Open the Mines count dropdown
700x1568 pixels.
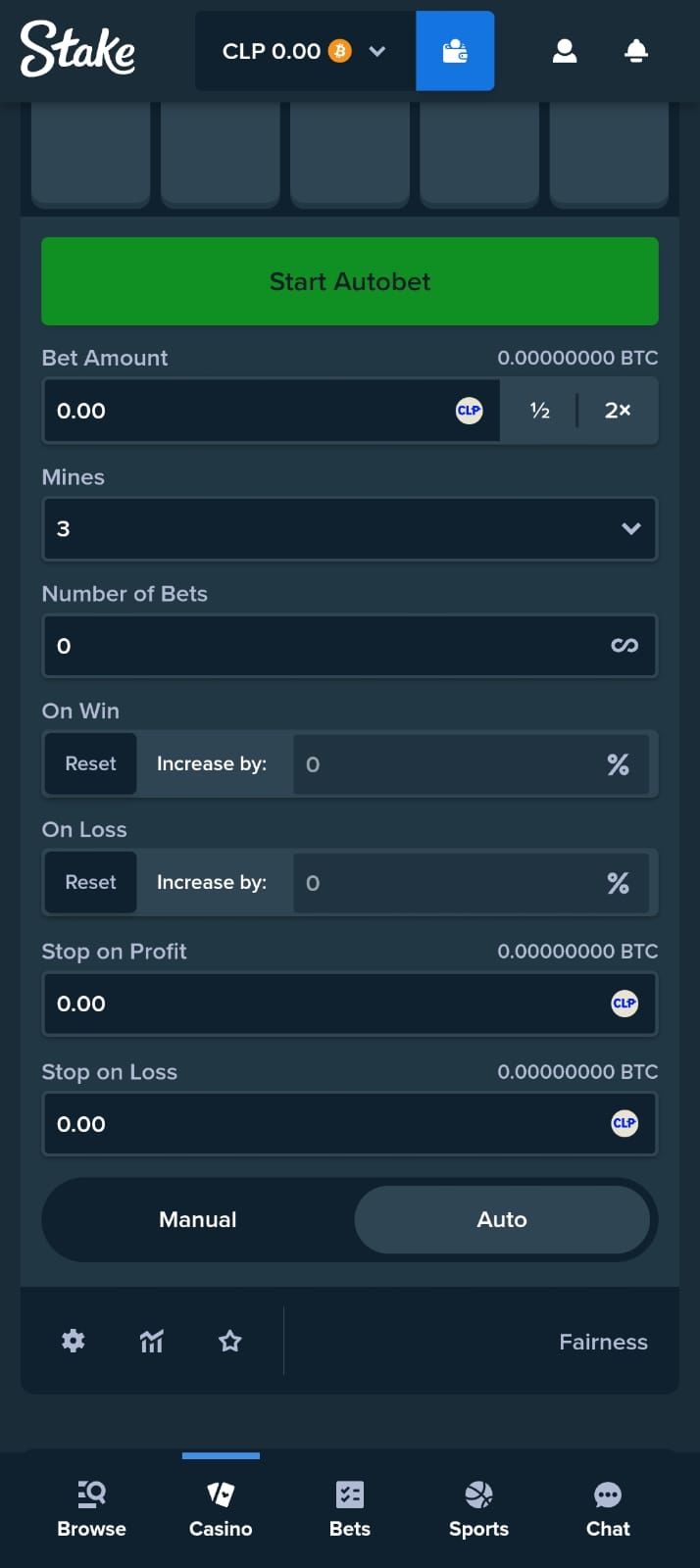(x=349, y=529)
